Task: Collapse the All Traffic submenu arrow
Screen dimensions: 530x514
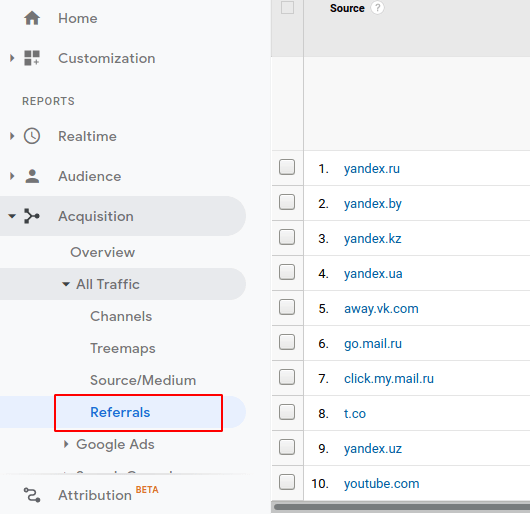Action: pos(66,284)
